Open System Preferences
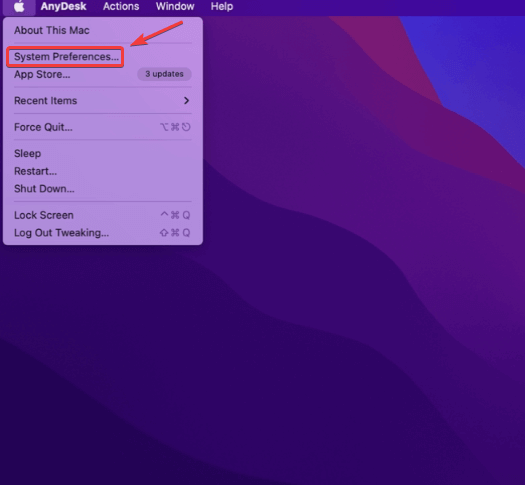 pos(103,57)
